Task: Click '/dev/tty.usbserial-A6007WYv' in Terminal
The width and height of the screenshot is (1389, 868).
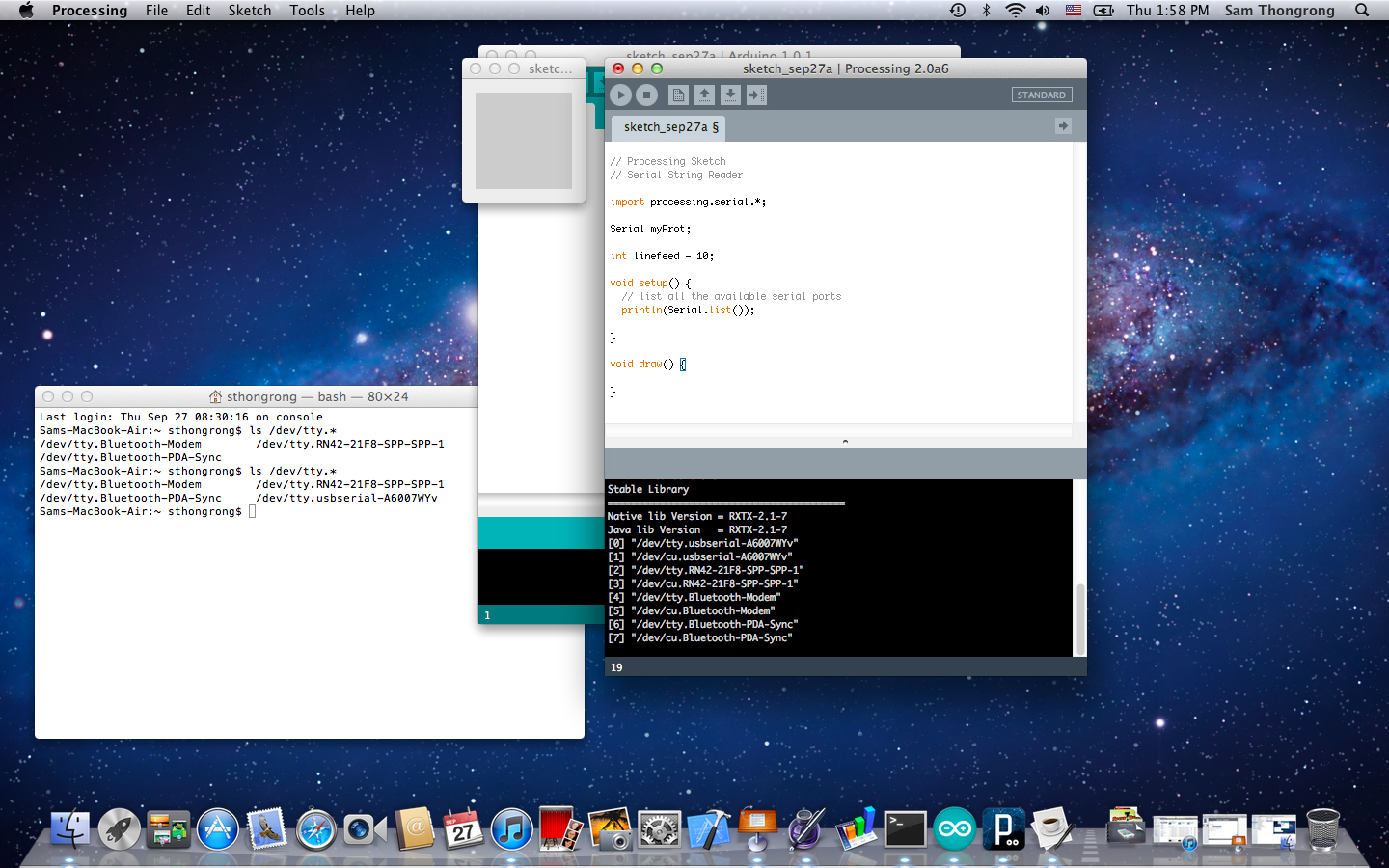Action: (x=346, y=498)
